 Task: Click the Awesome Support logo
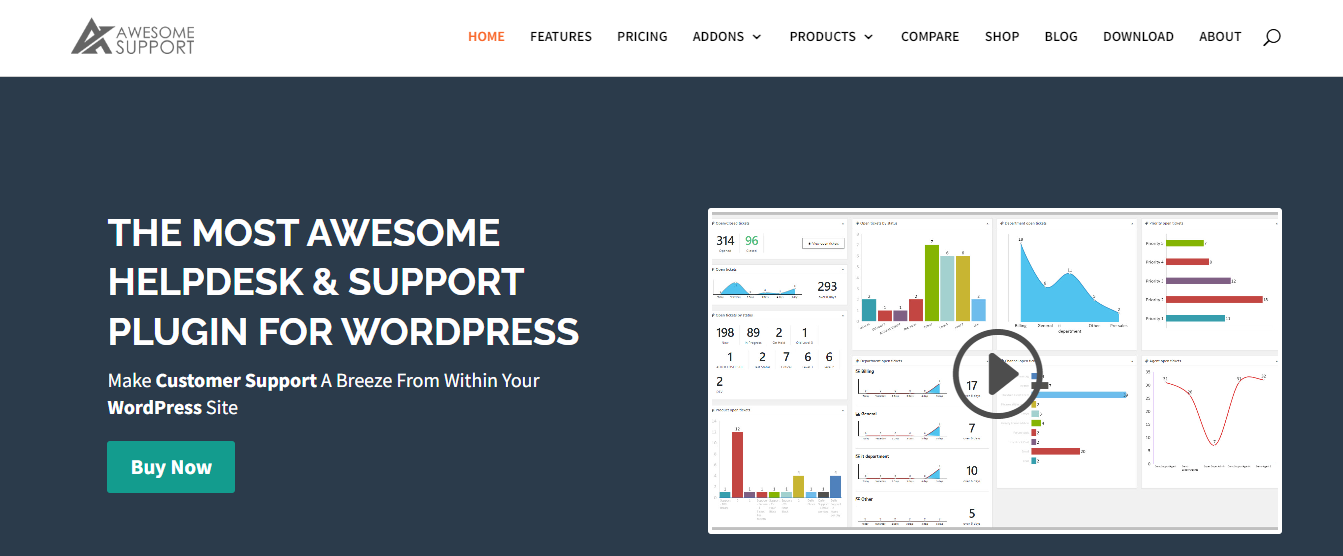tap(133, 36)
